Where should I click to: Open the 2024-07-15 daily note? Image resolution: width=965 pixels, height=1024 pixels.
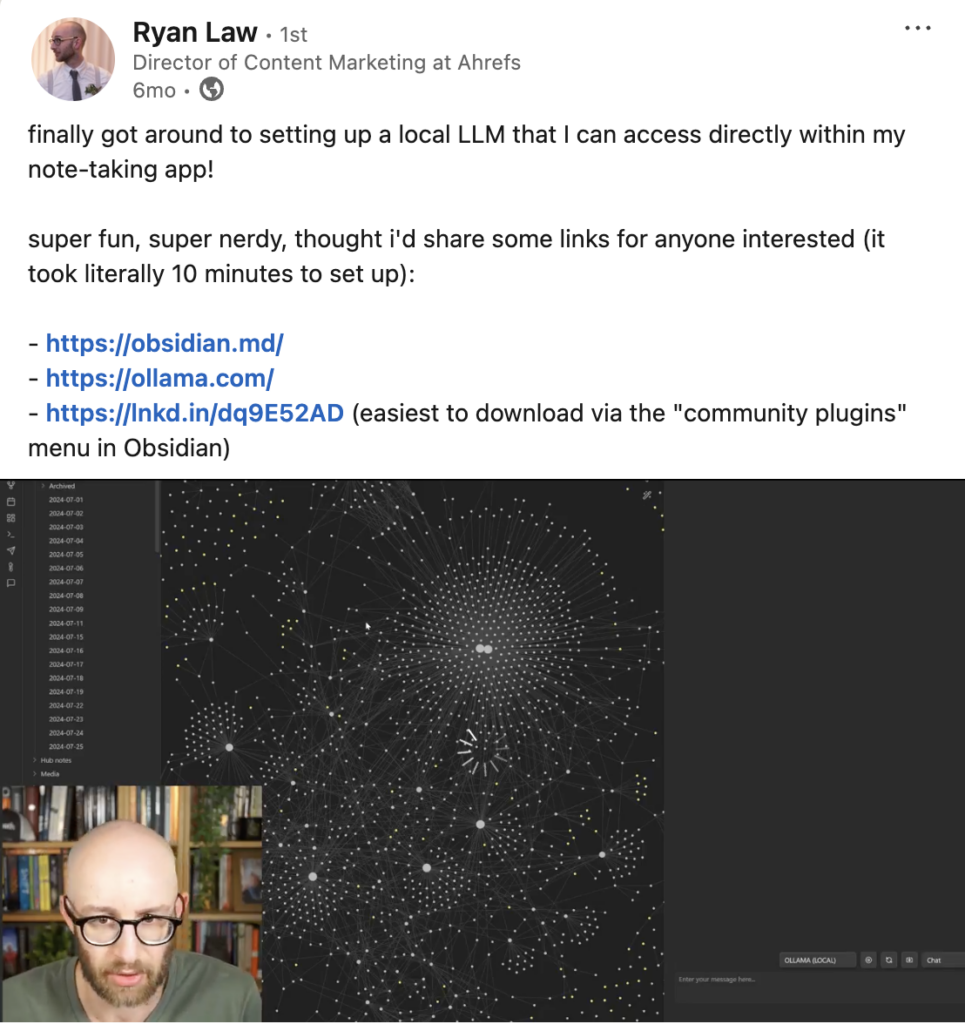[x=66, y=637]
